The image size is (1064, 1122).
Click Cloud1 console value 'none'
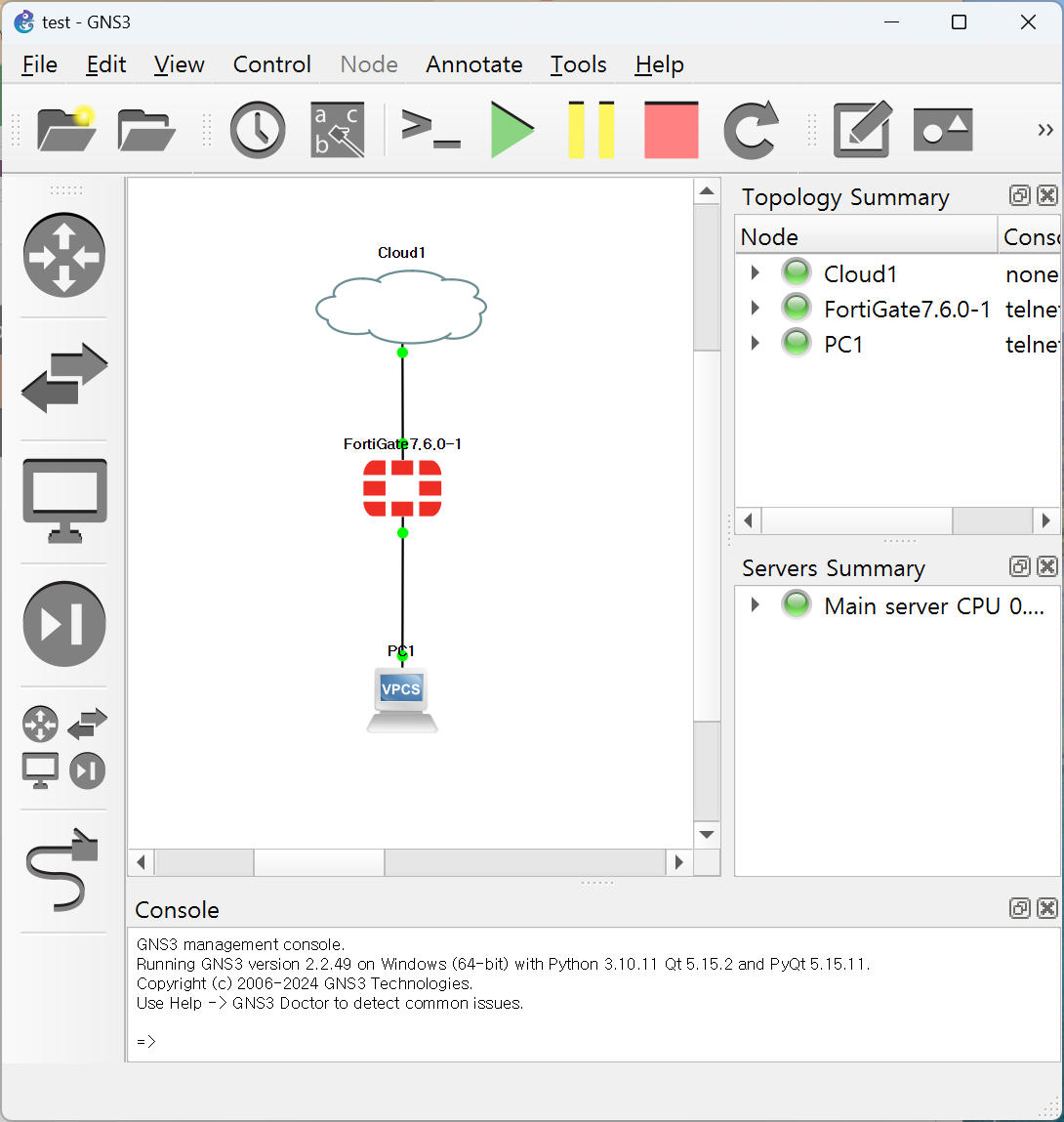click(x=1032, y=274)
